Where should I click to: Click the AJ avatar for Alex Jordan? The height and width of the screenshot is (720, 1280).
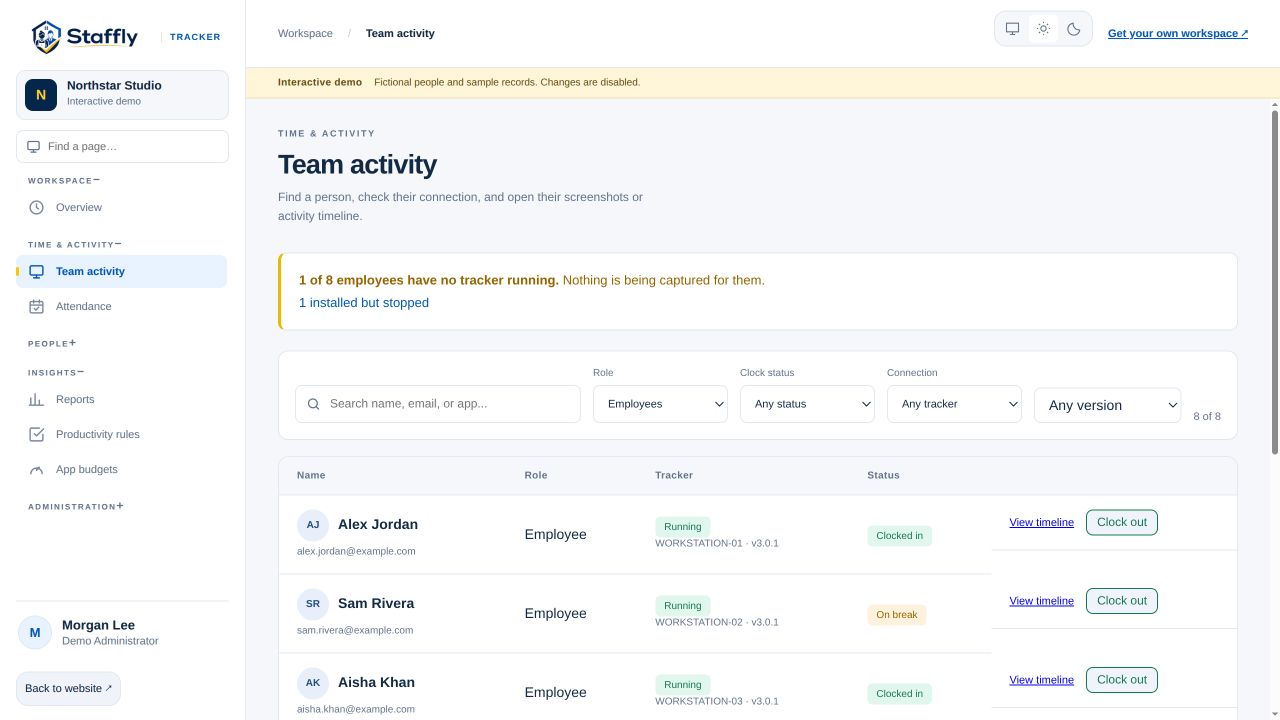click(313, 525)
